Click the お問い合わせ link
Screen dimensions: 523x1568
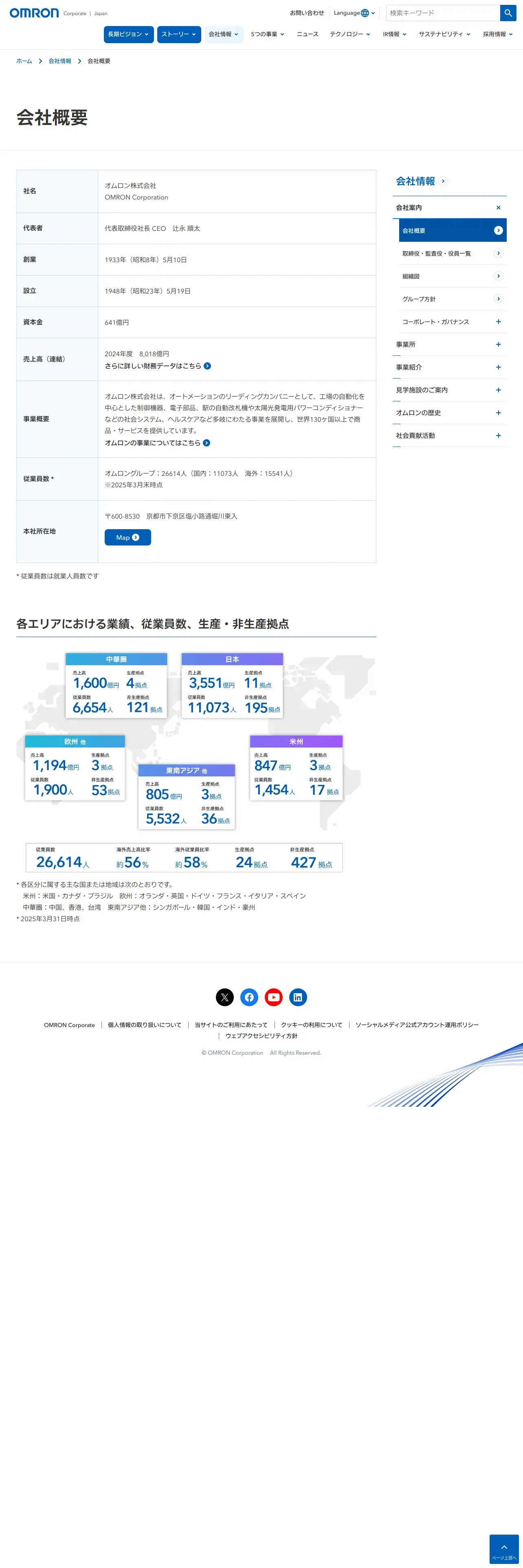[307, 13]
